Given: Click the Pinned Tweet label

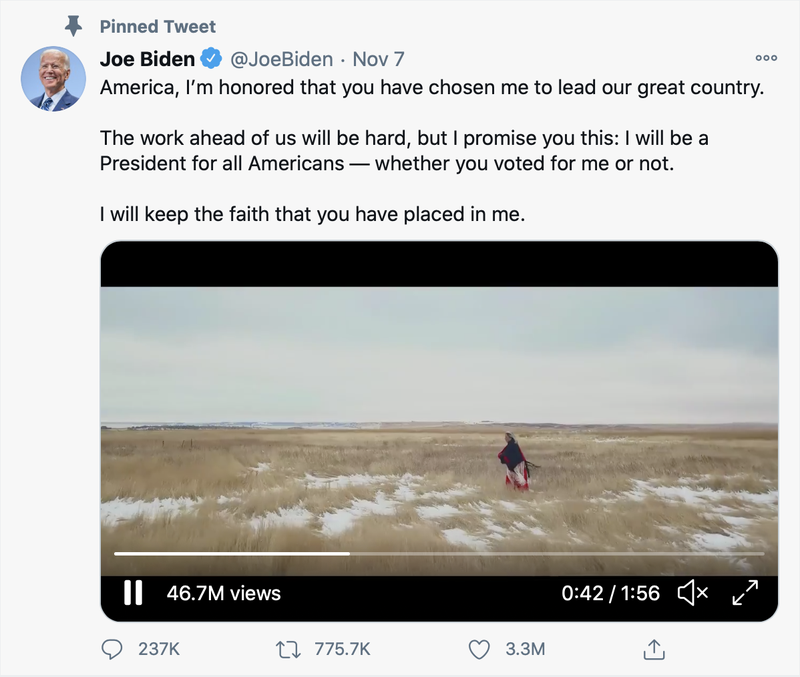Looking at the screenshot, I should 157,26.
